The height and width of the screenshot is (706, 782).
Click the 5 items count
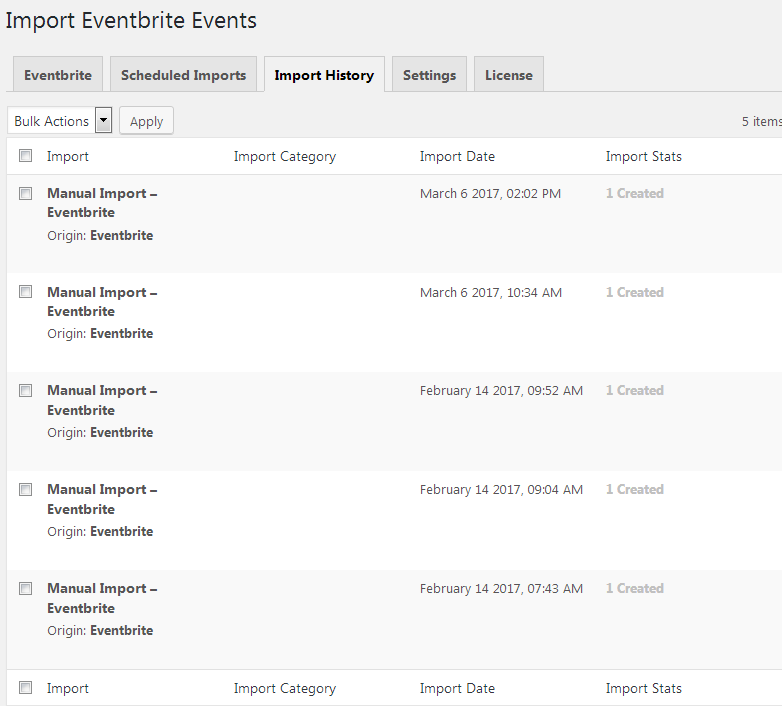[762, 121]
